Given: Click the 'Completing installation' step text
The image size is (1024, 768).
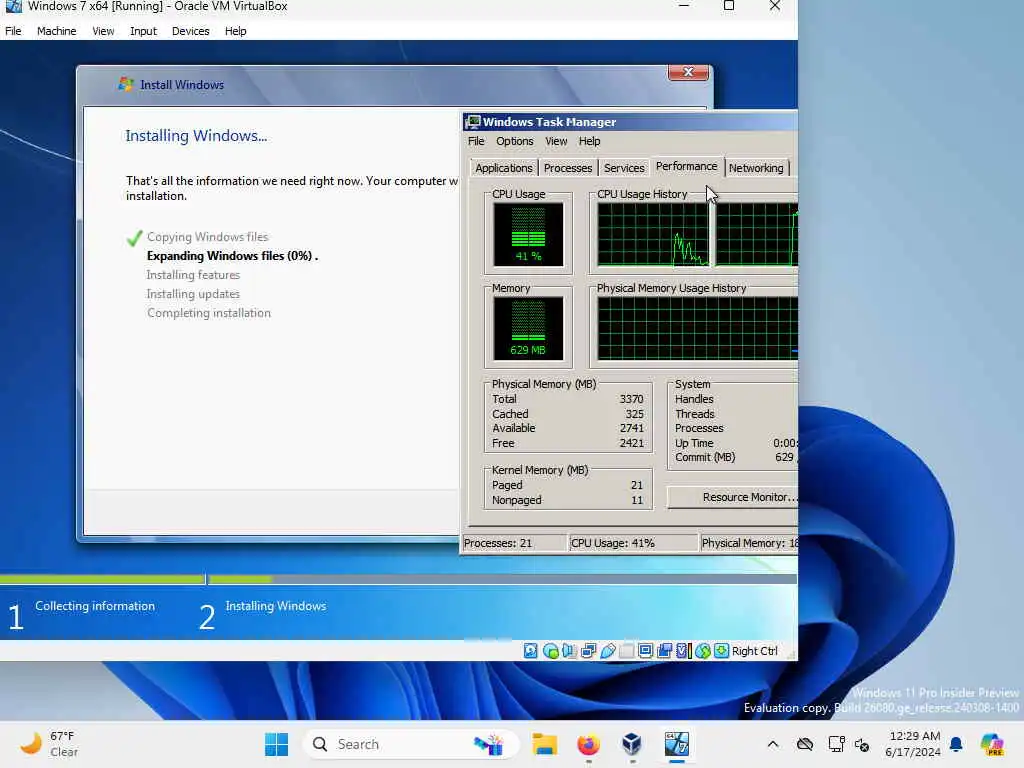Looking at the screenshot, I should click(x=209, y=313).
